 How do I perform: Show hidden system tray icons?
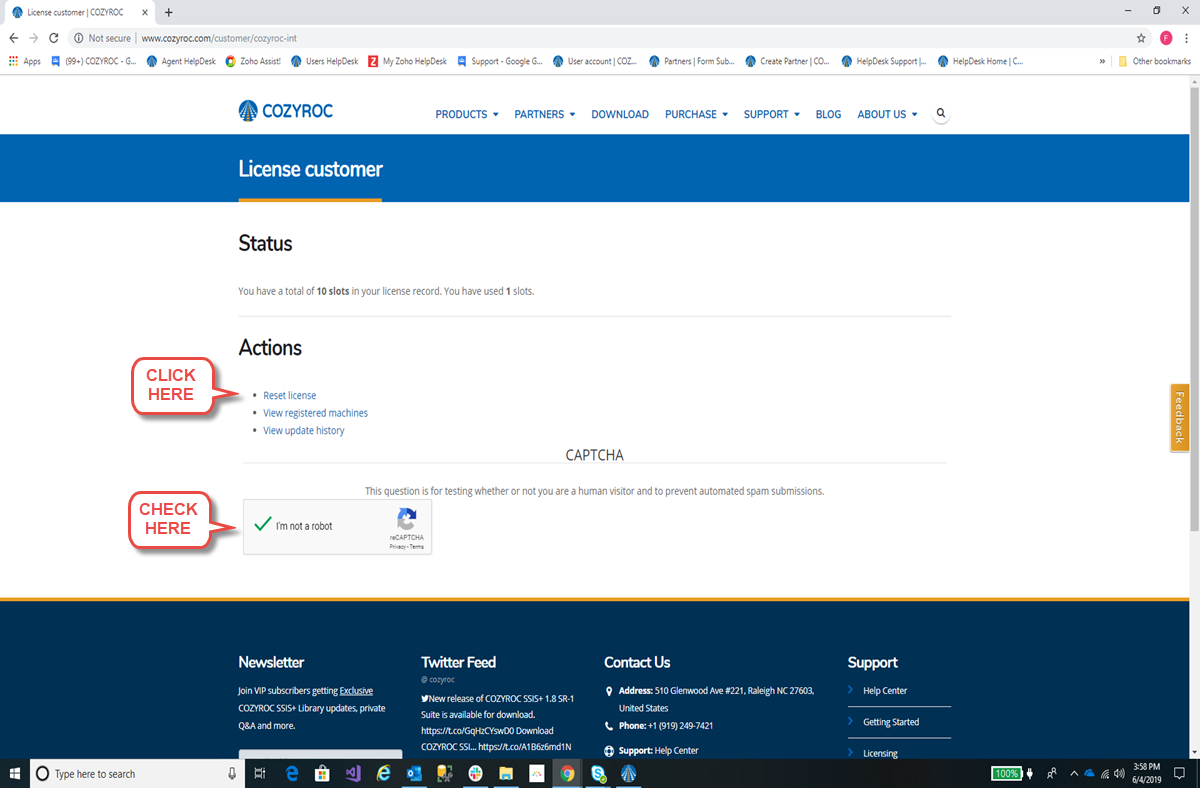(x=1074, y=773)
